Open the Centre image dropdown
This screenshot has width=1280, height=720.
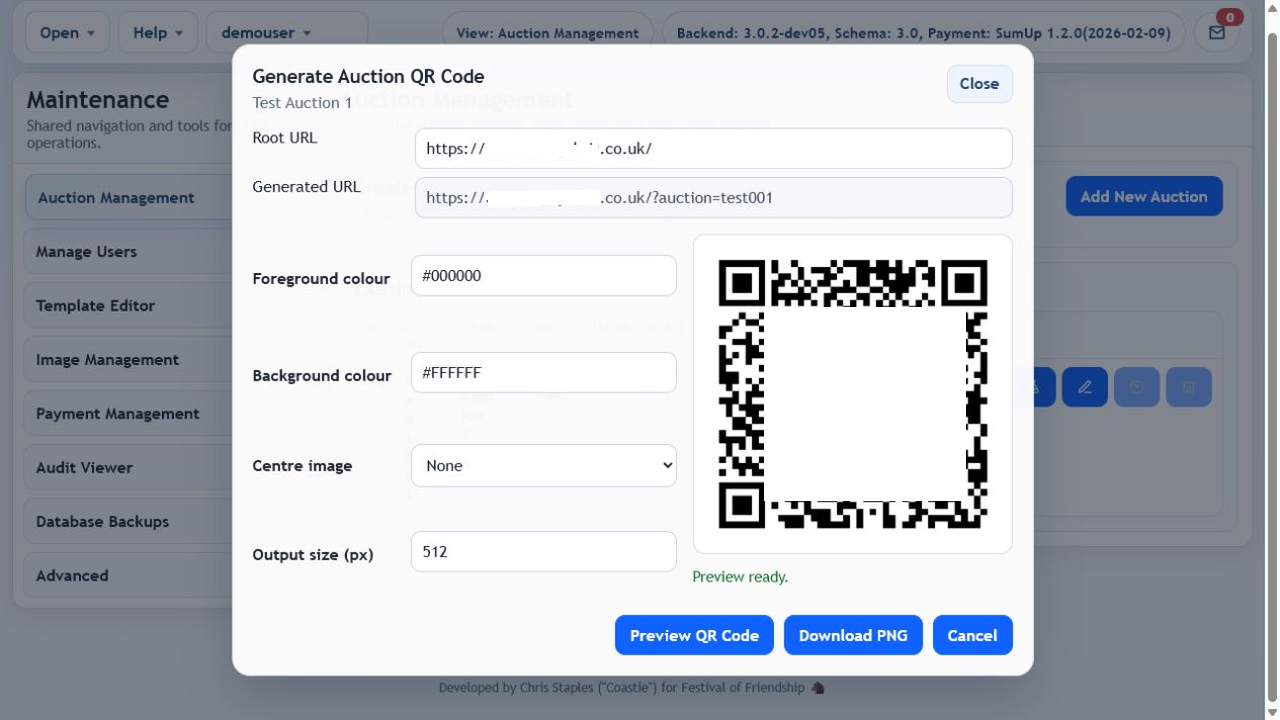pyautogui.click(x=544, y=466)
